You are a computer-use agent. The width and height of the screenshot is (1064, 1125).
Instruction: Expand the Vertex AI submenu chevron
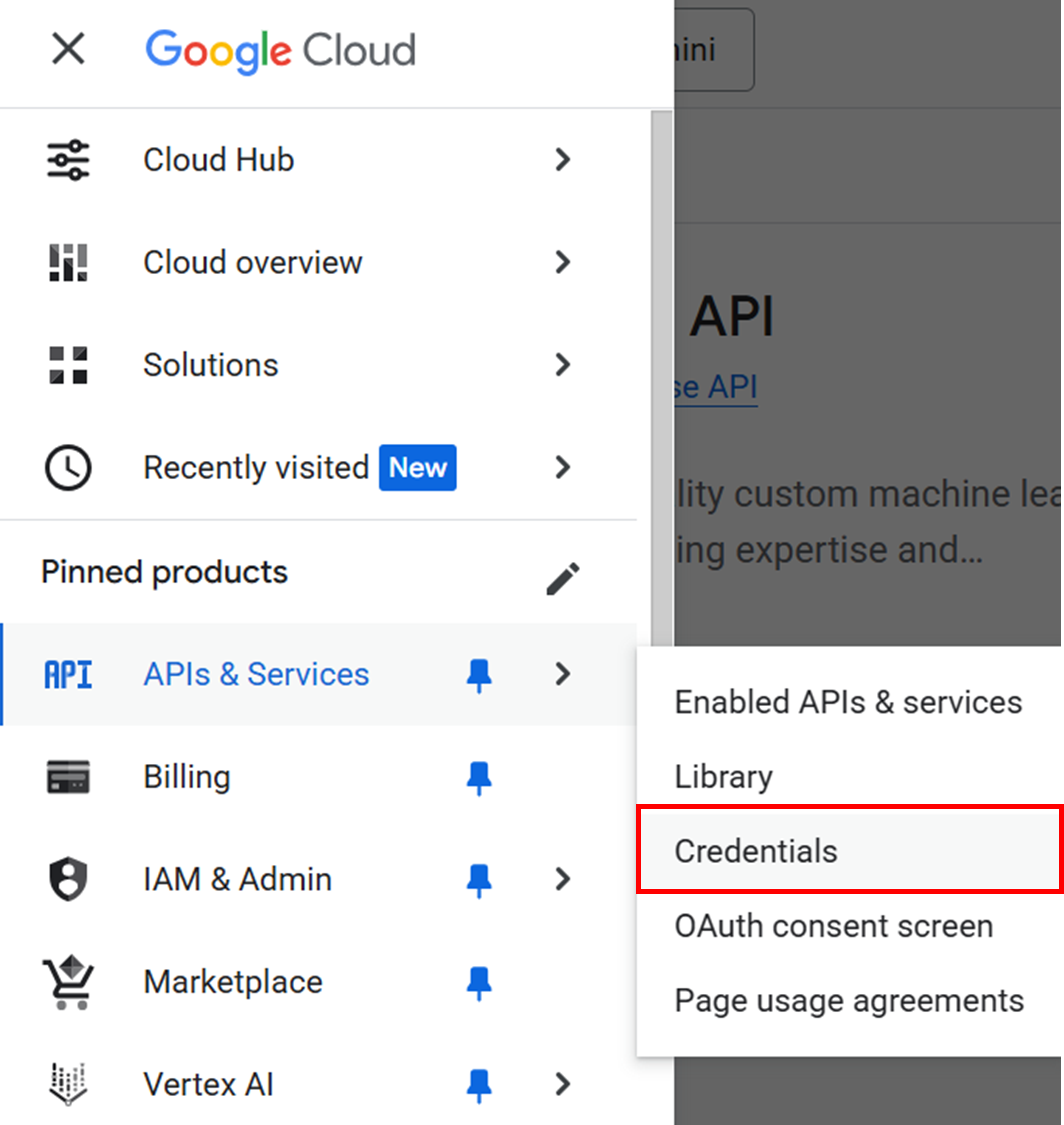pos(563,1084)
